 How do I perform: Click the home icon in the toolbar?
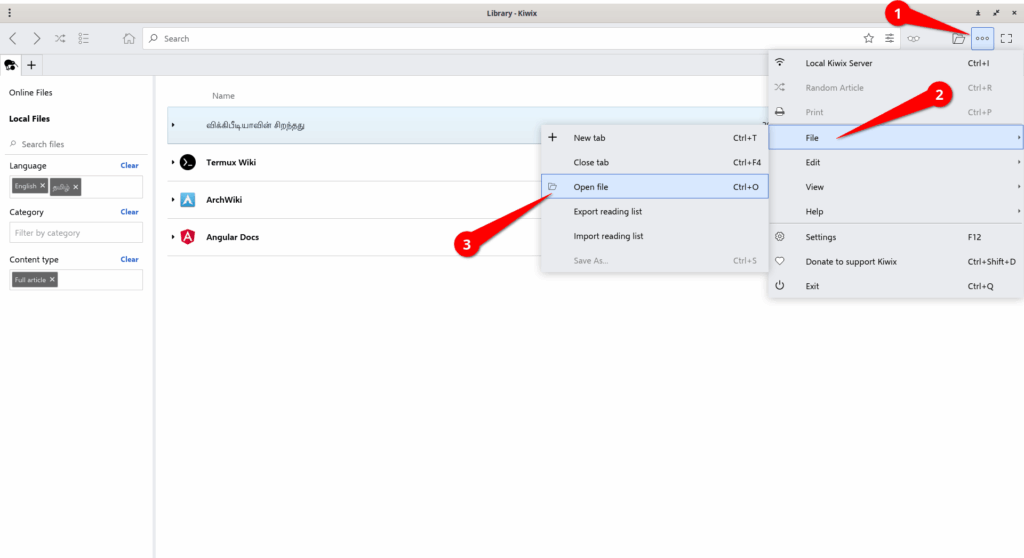129,39
